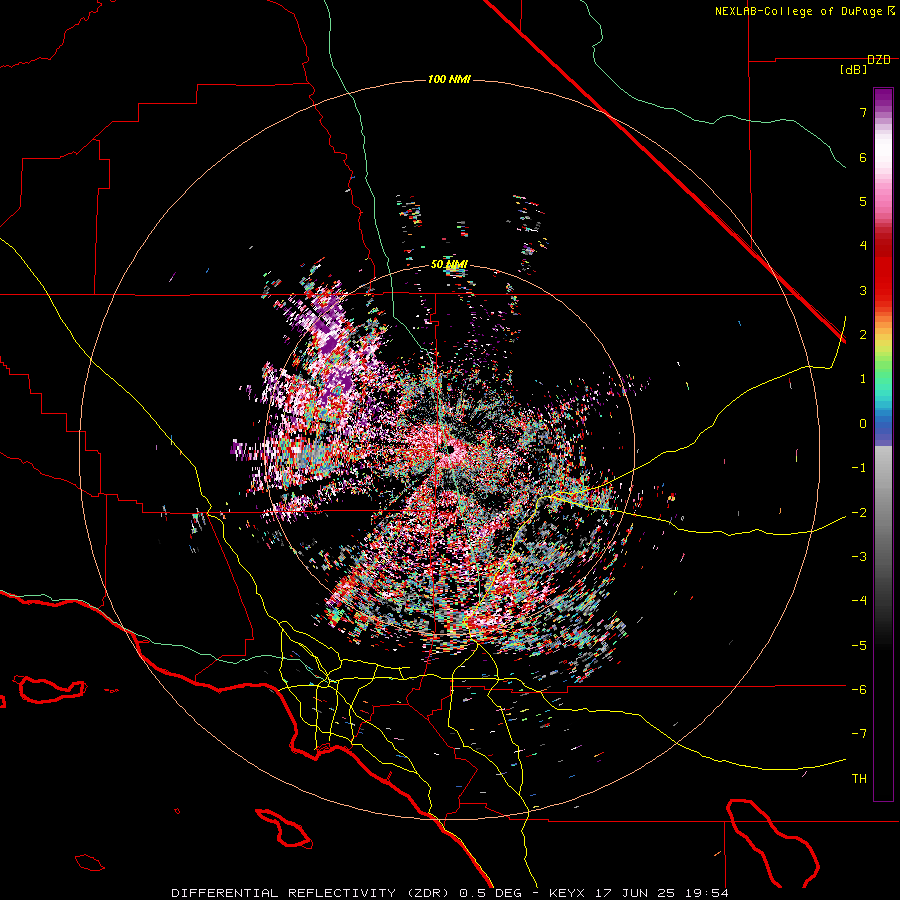Click the "6" value on color scale
The height and width of the screenshot is (900, 900).
[863, 157]
